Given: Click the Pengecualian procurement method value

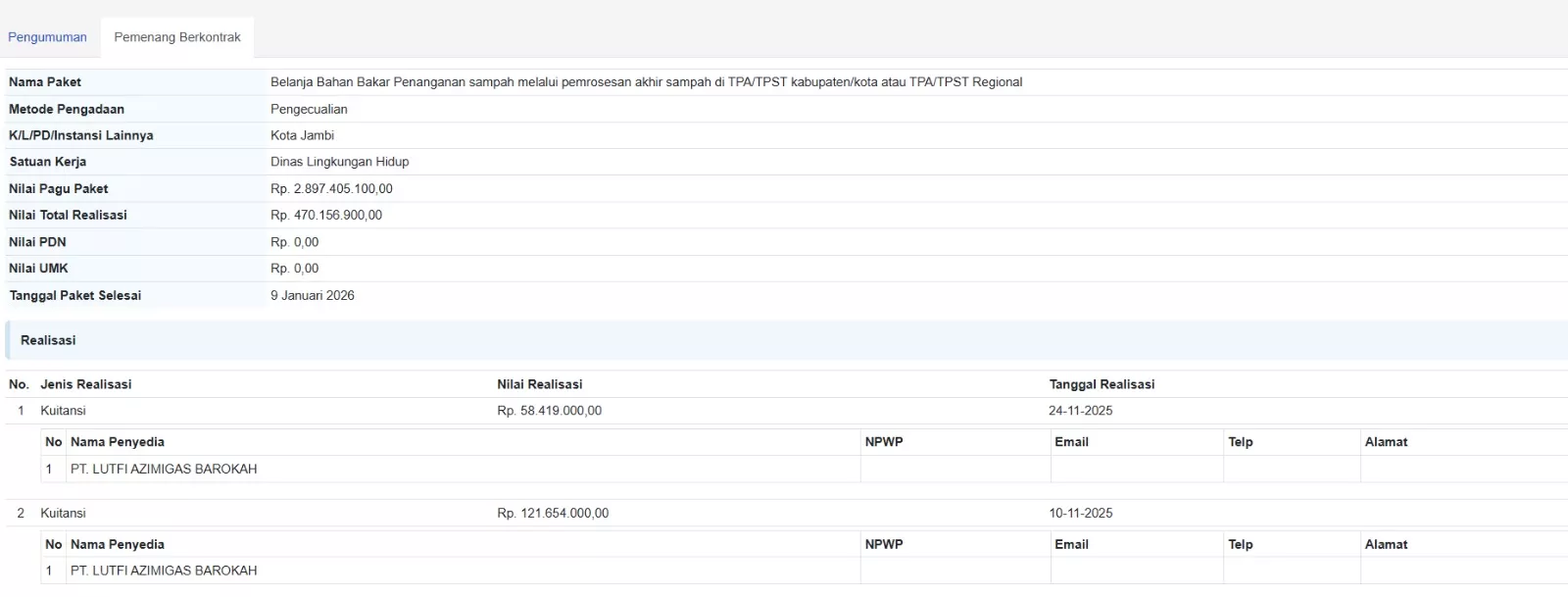Looking at the screenshot, I should tap(309, 109).
